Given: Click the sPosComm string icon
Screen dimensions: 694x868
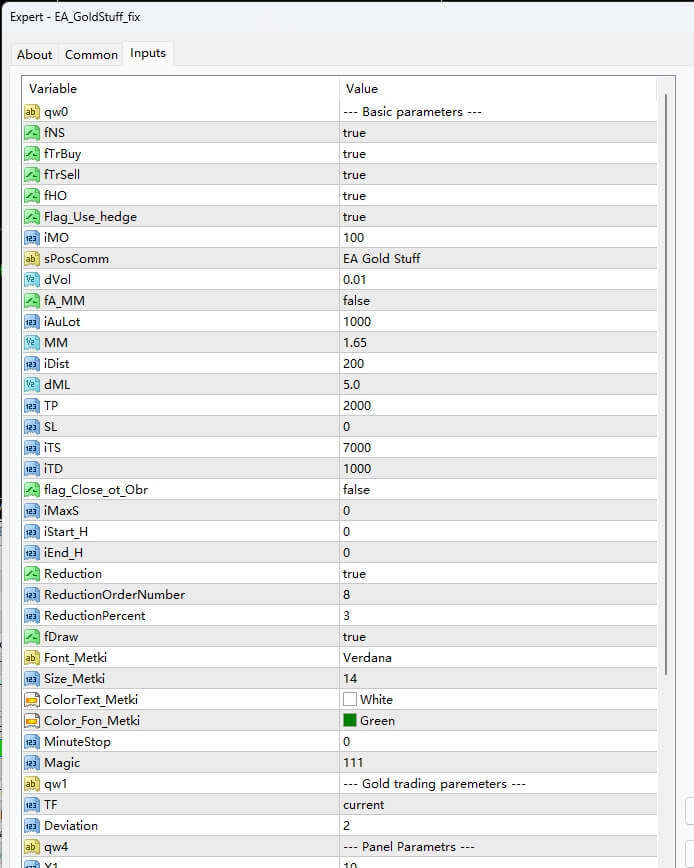Looking at the screenshot, I should pyautogui.click(x=32, y=259).
